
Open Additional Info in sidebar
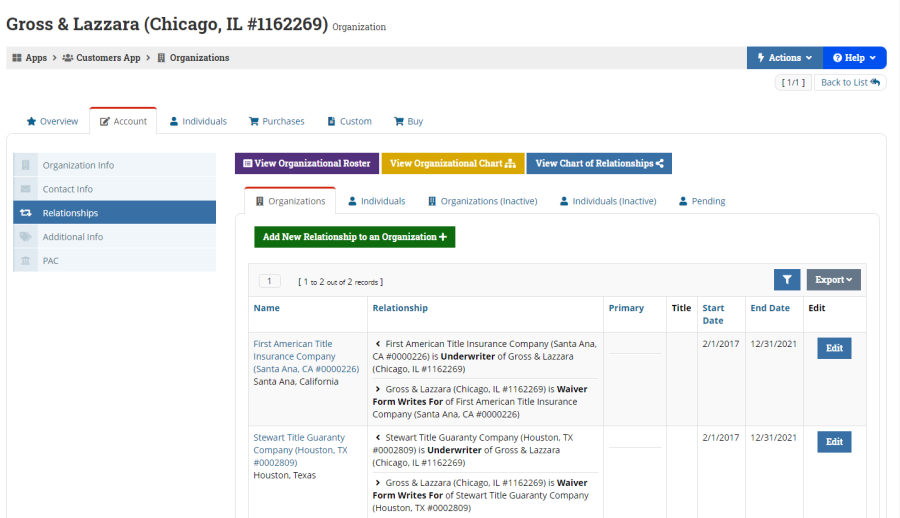[x=115, y=237]
